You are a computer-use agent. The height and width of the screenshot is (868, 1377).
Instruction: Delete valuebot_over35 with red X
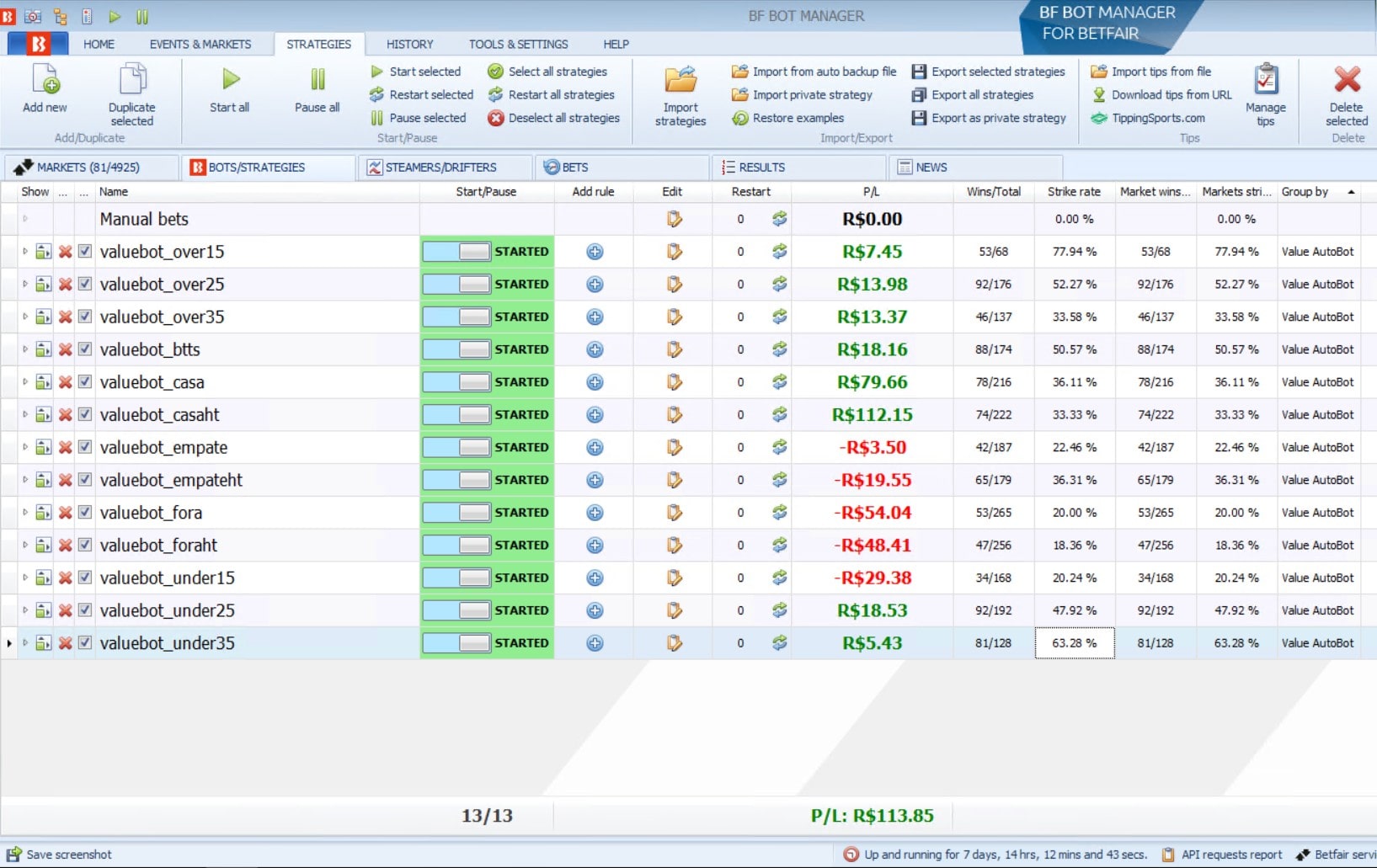(x=65, y=317)
